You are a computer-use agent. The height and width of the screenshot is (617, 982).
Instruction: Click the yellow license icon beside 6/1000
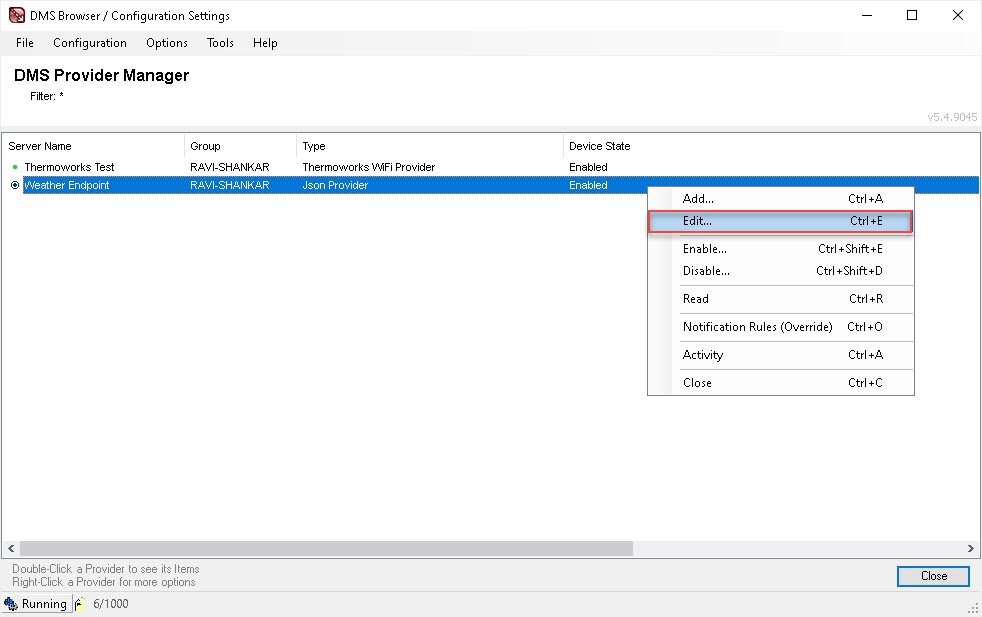(x=80, y=604)
